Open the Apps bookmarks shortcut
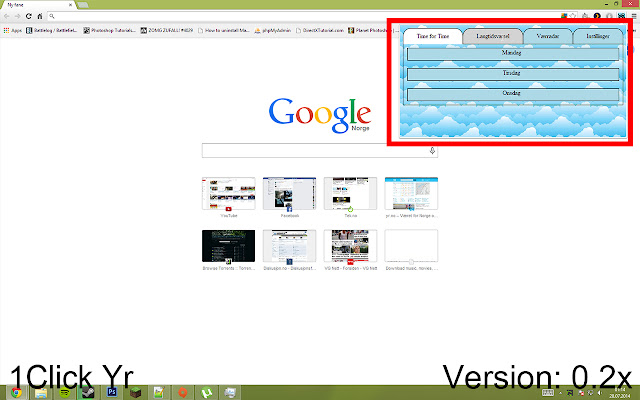The height and width of the screenshot is (400, 640). pos(12,30)
